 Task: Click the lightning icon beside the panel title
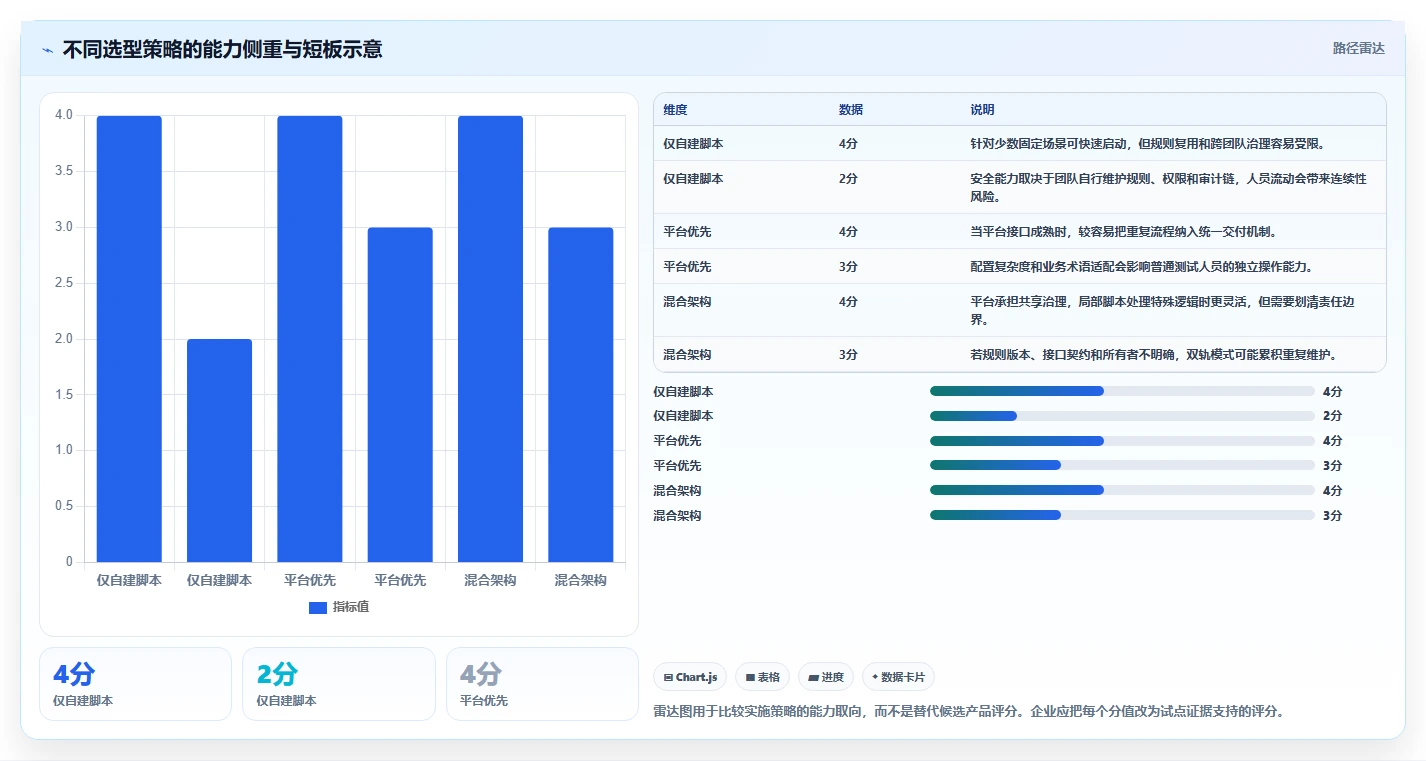48,49
